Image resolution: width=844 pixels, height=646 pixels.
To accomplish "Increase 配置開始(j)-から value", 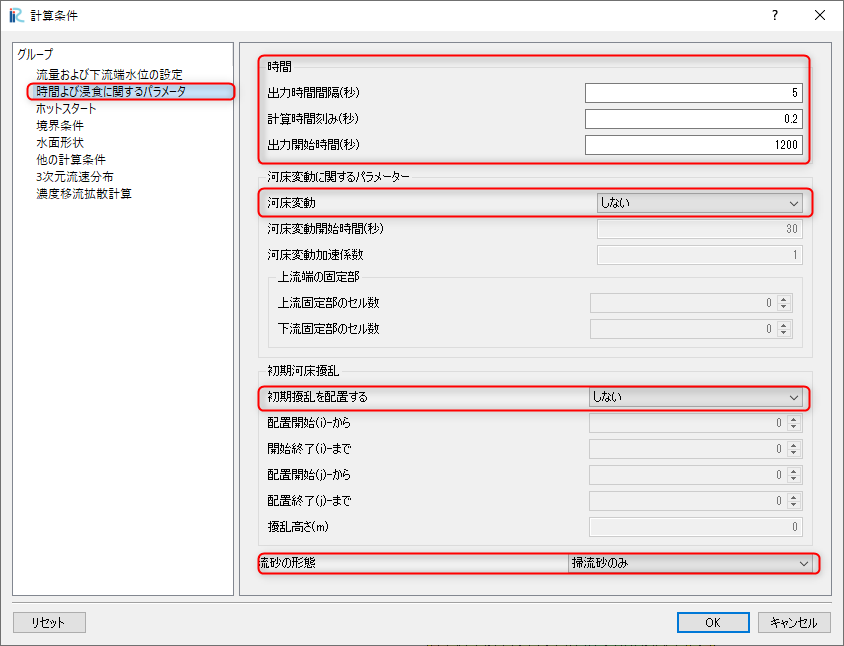I will [793, 471].
